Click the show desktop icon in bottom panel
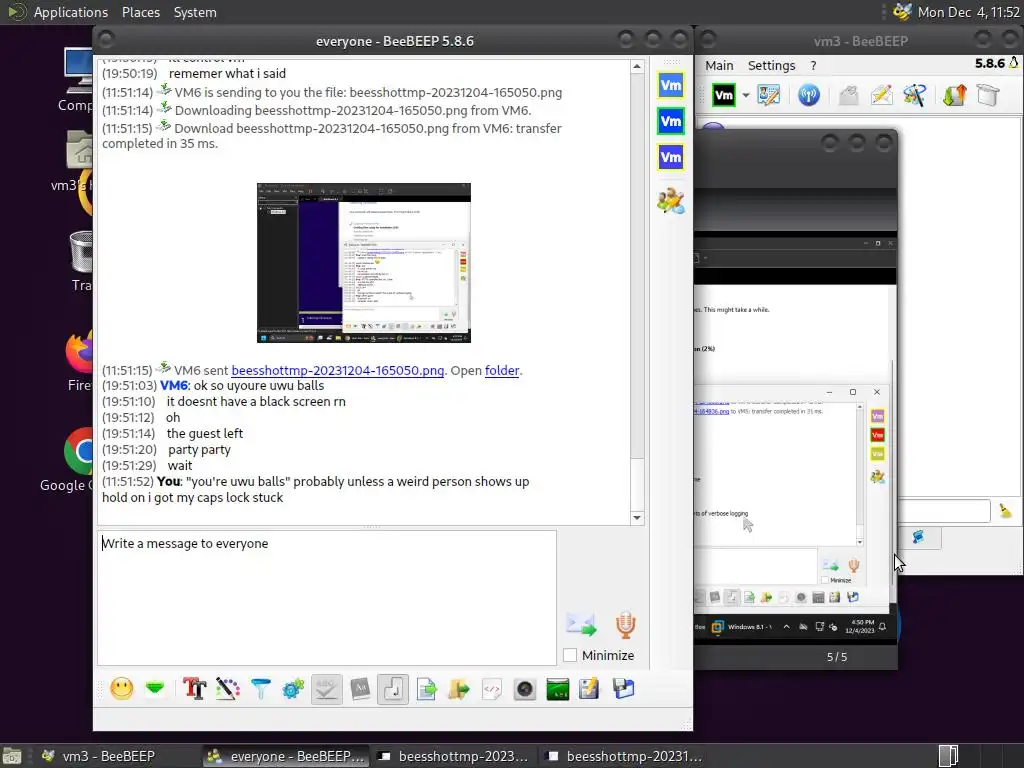 12,756
